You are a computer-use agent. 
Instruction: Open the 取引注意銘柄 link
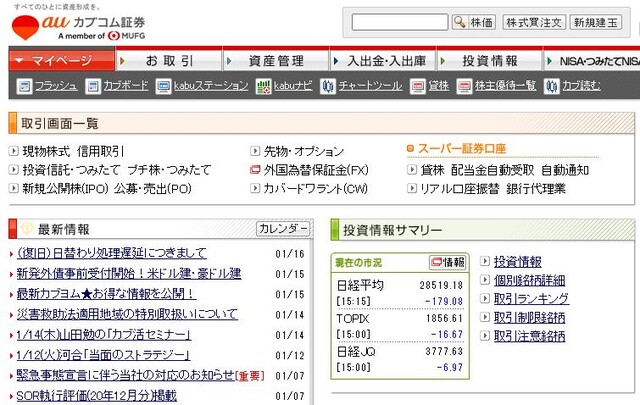coord(529,336)
